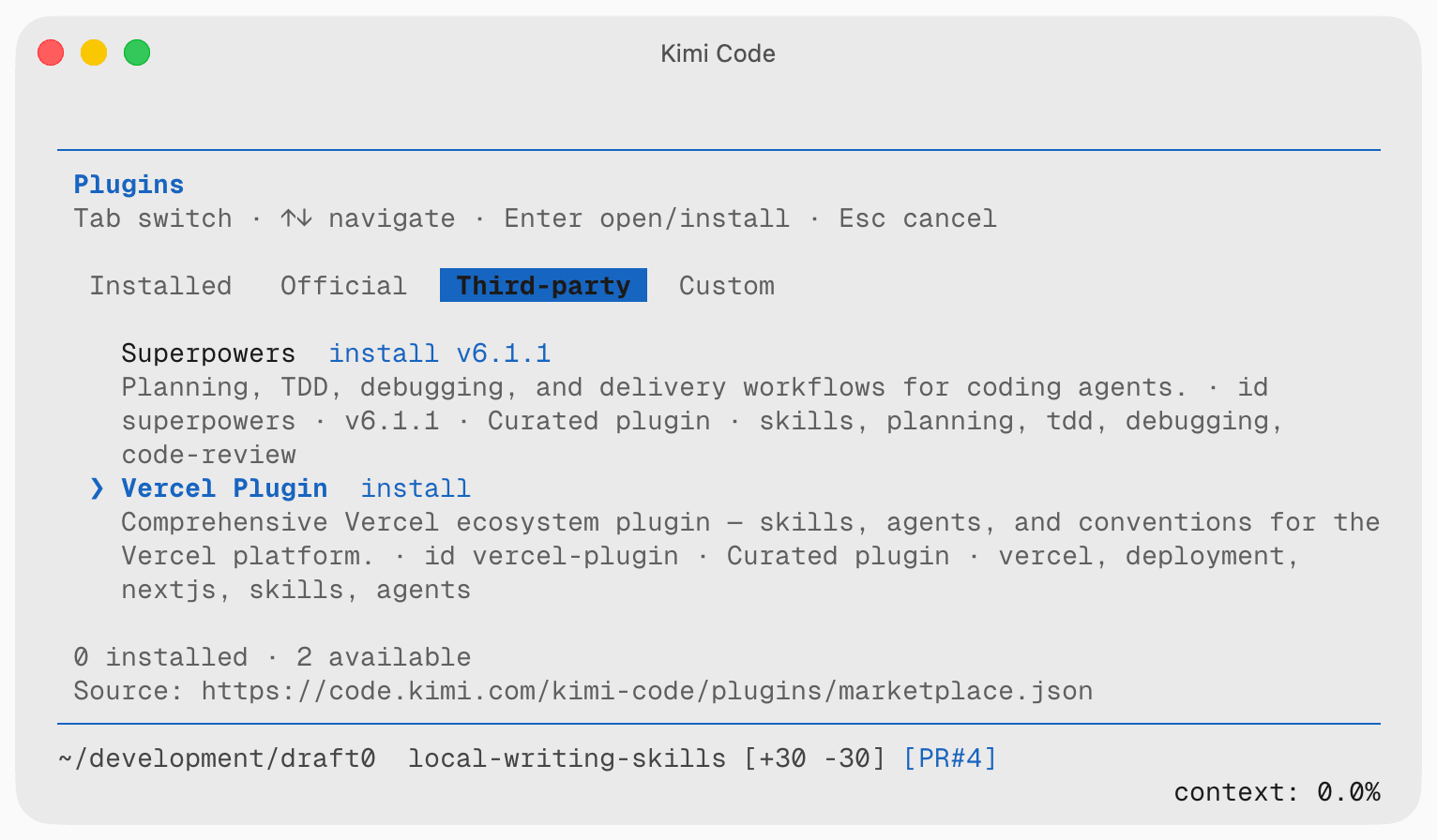Maximize the window with green button
This screenshot has width=1437, height=840.
click(x=137, y=52)
